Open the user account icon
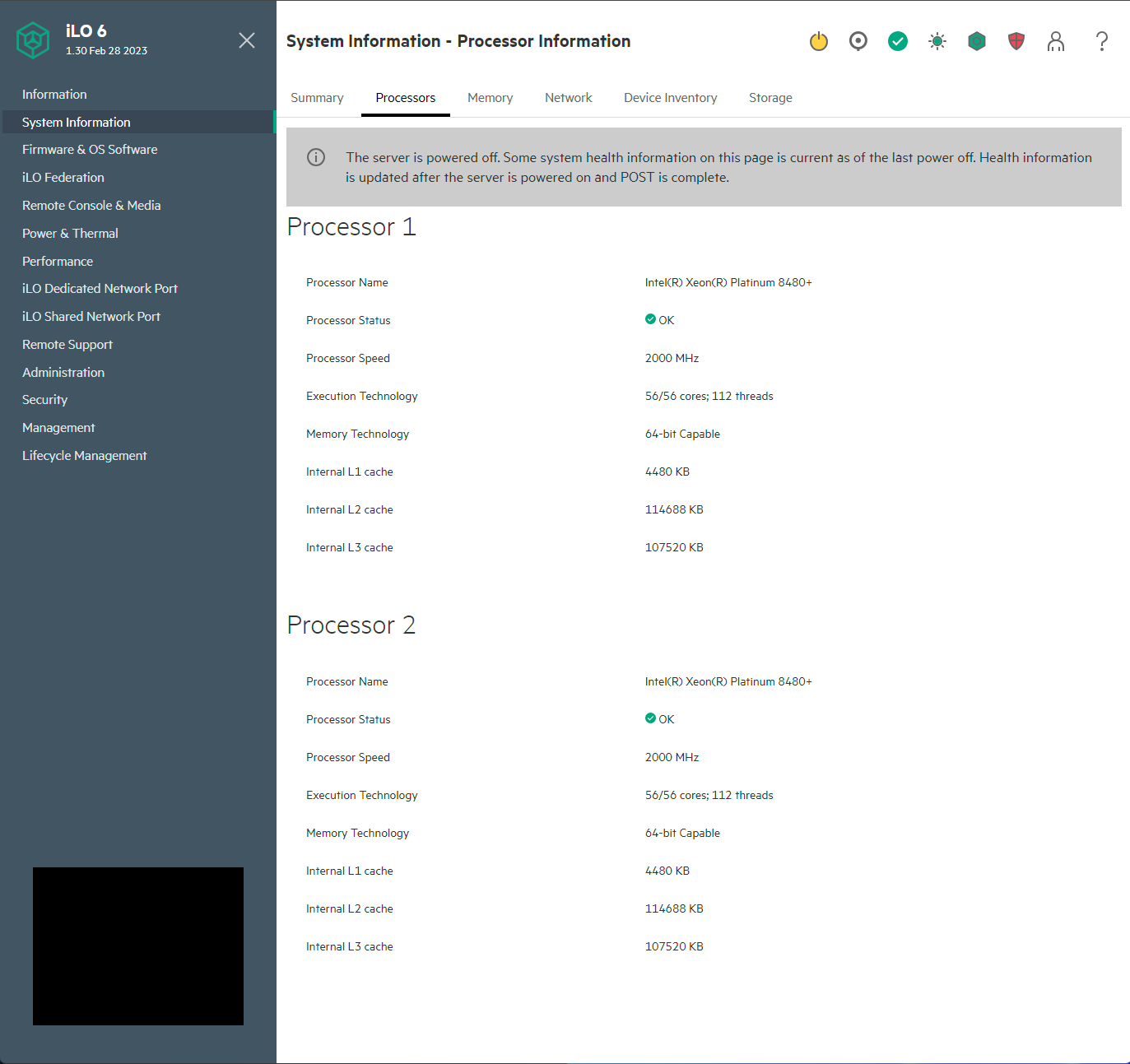 pyautogui.click(x=1055, y=41)
